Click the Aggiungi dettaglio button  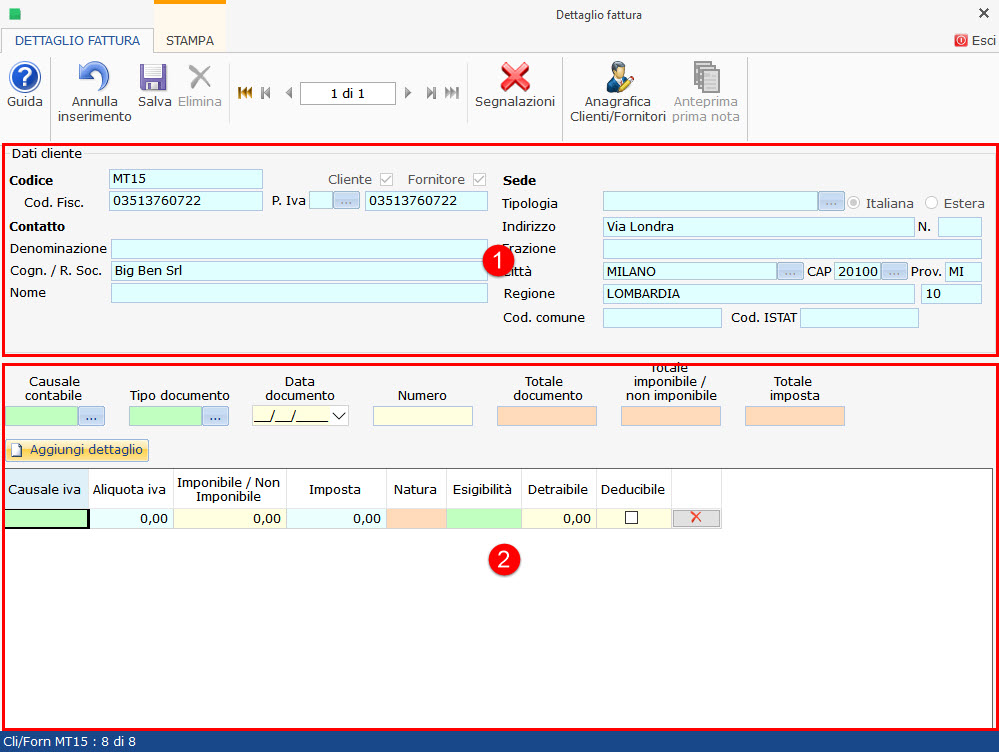tap(77, 450)
